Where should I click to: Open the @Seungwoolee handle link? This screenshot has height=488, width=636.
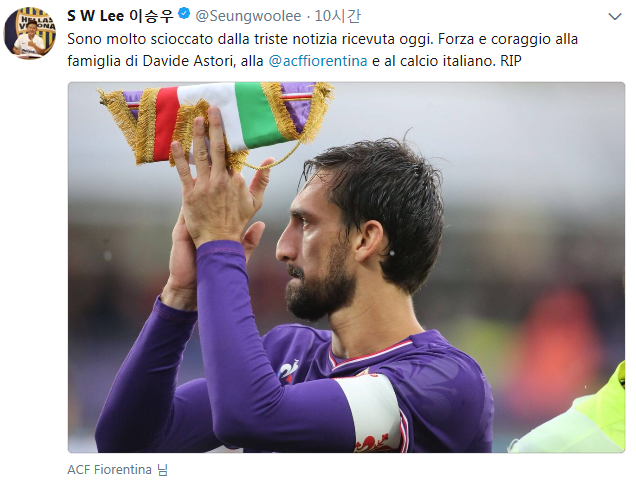[248, 16]
